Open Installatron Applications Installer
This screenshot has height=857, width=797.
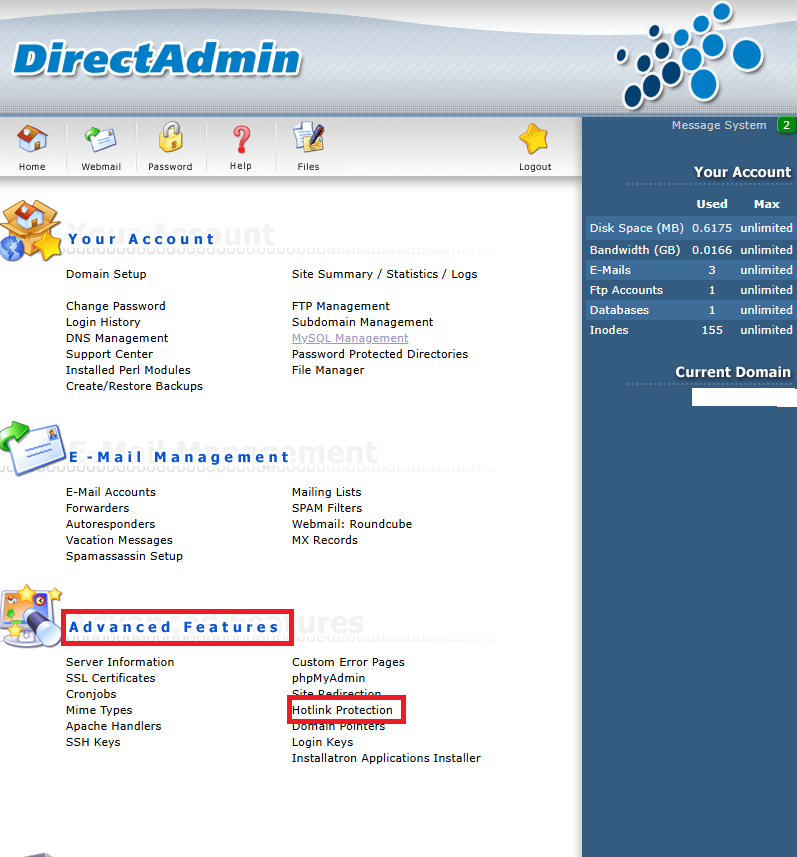tap(386, 759)
